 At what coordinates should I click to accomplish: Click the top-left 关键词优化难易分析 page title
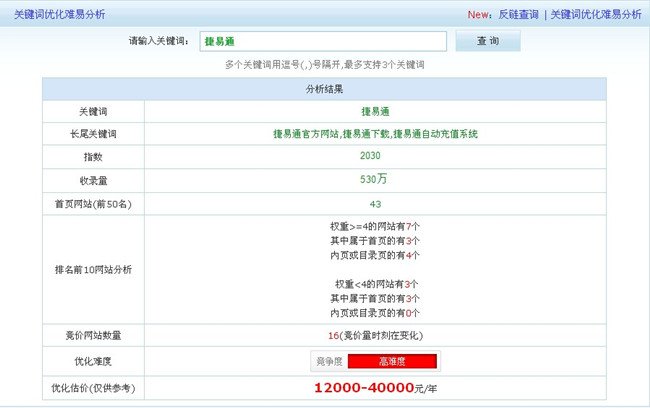[x=59, y=14]
